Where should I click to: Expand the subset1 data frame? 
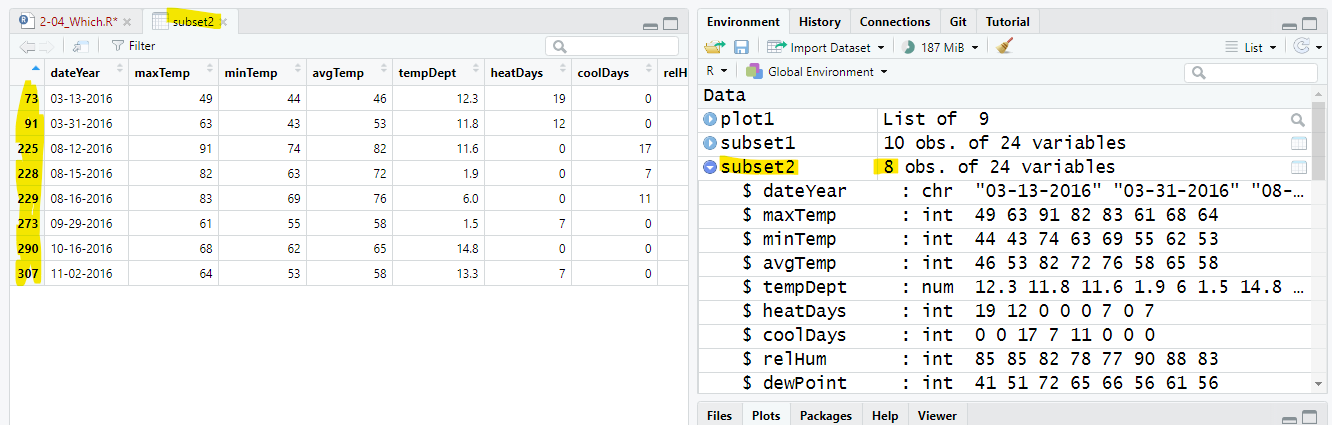(x=710, y=143)
